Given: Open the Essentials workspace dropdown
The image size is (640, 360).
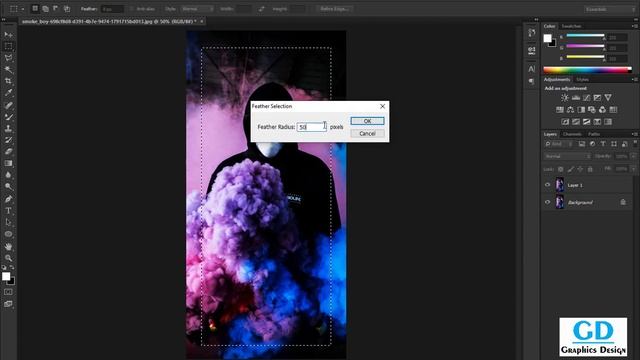Looking at the screenshot, I should (x=609, y=9).
